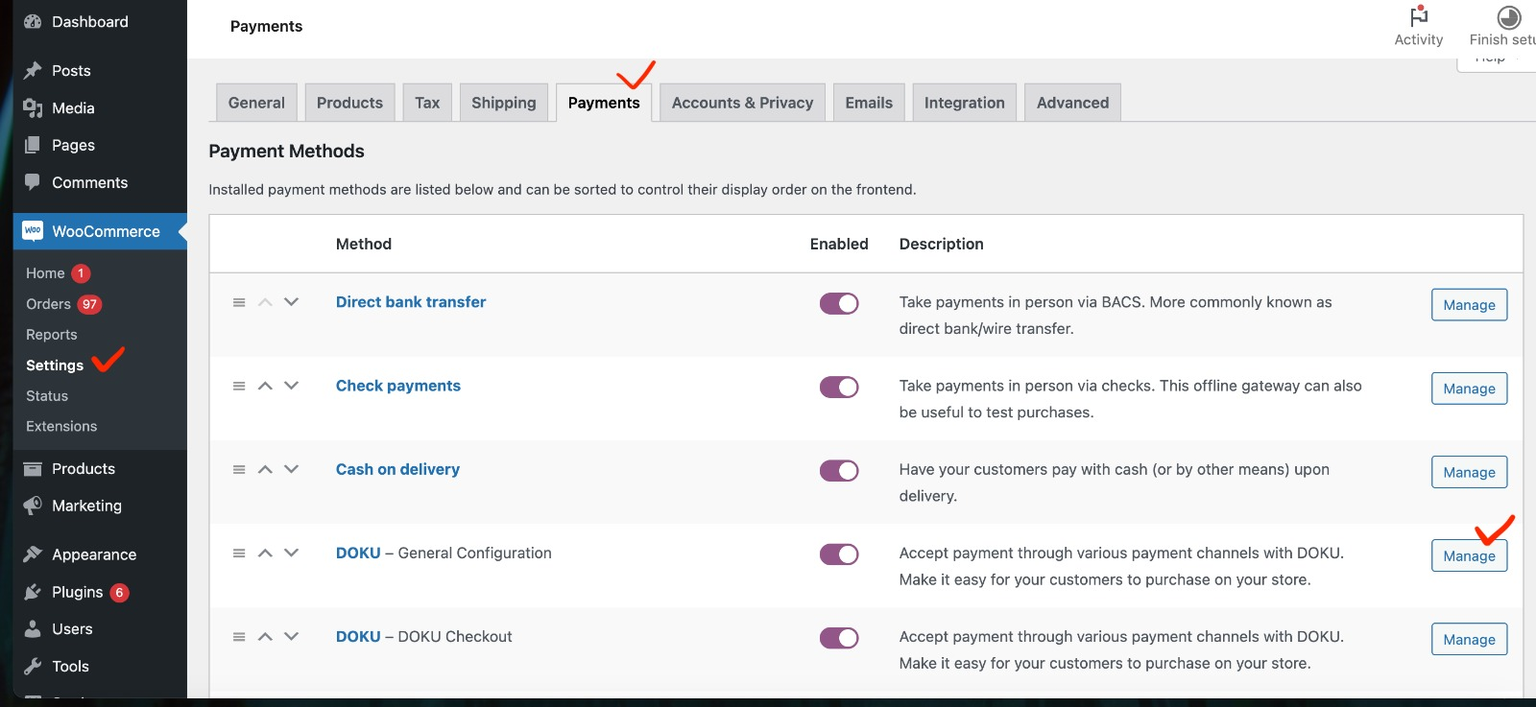Viewport: 1536px width, 707px height.
Task: Click the Comments bubble icon
Action: click(33, 182)
